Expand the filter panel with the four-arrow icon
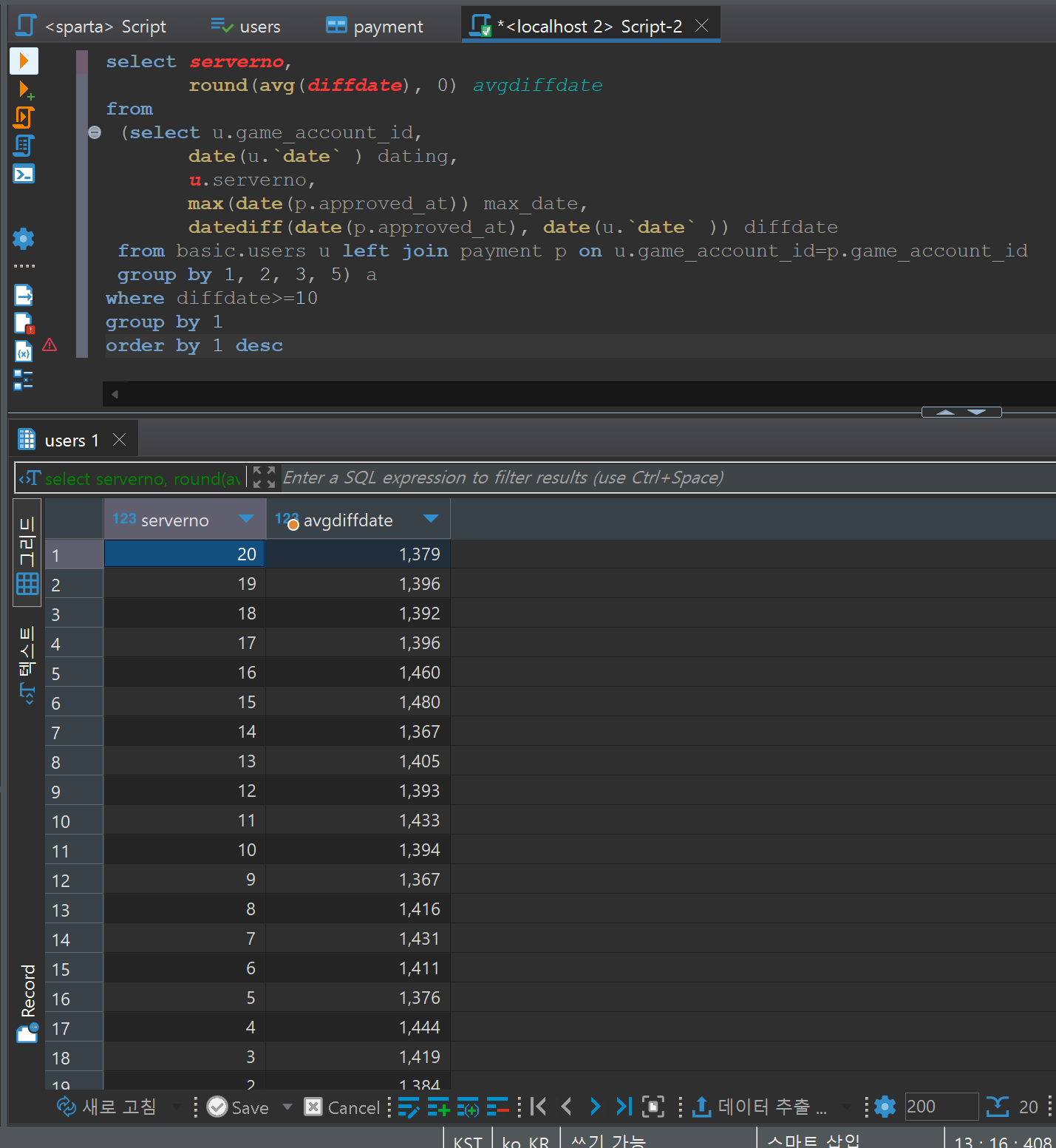 264,478
